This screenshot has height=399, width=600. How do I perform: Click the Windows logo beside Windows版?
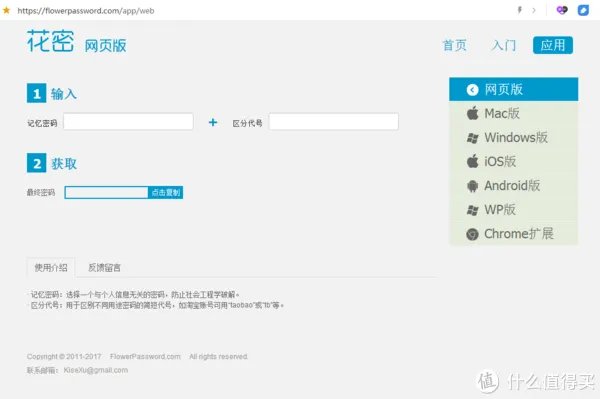473,138
